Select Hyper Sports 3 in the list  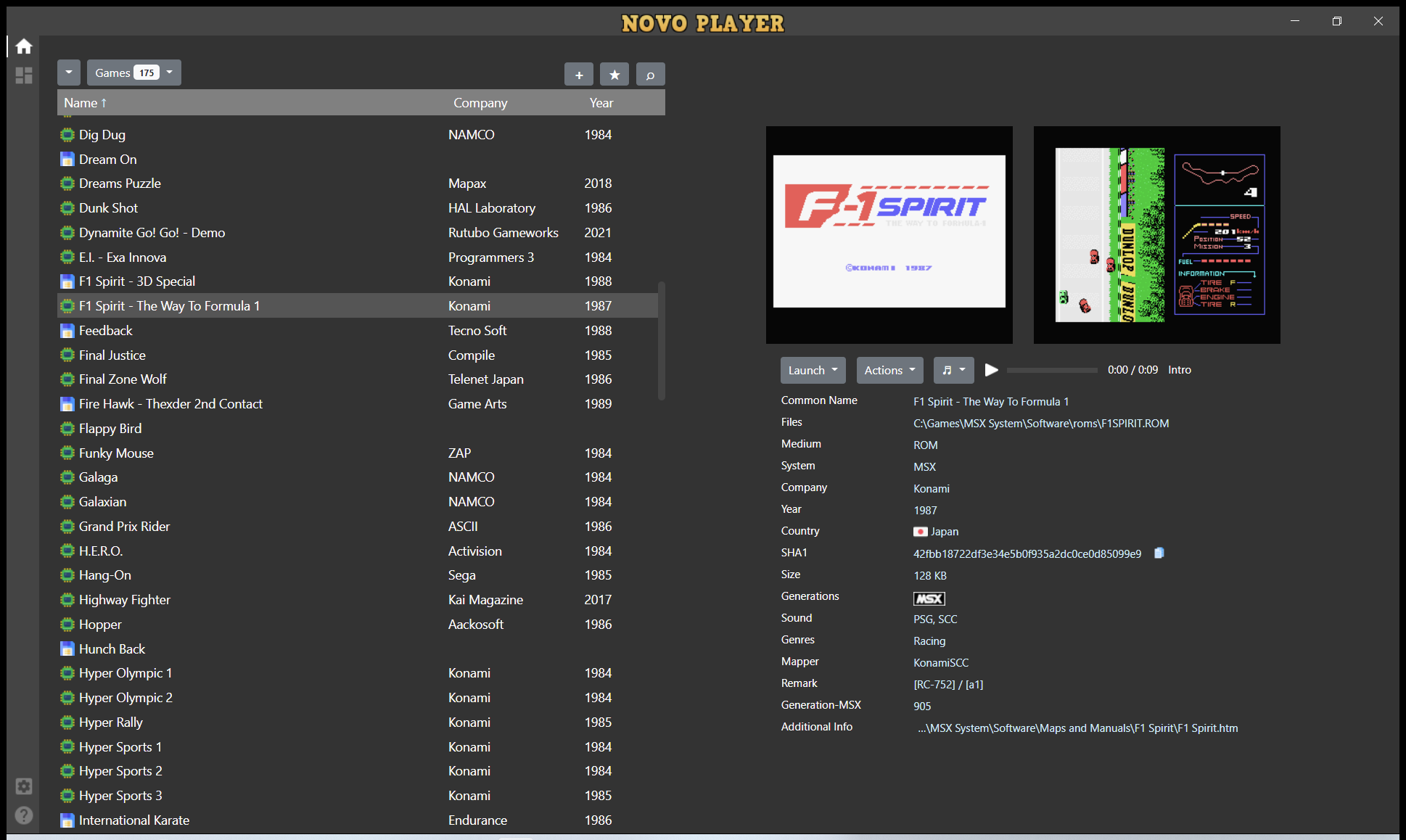tap(358, 796)
